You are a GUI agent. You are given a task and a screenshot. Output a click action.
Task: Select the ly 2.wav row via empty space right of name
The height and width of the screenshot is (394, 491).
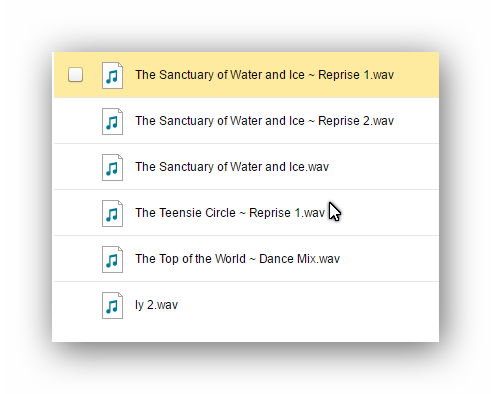click(x=308, y=305)
